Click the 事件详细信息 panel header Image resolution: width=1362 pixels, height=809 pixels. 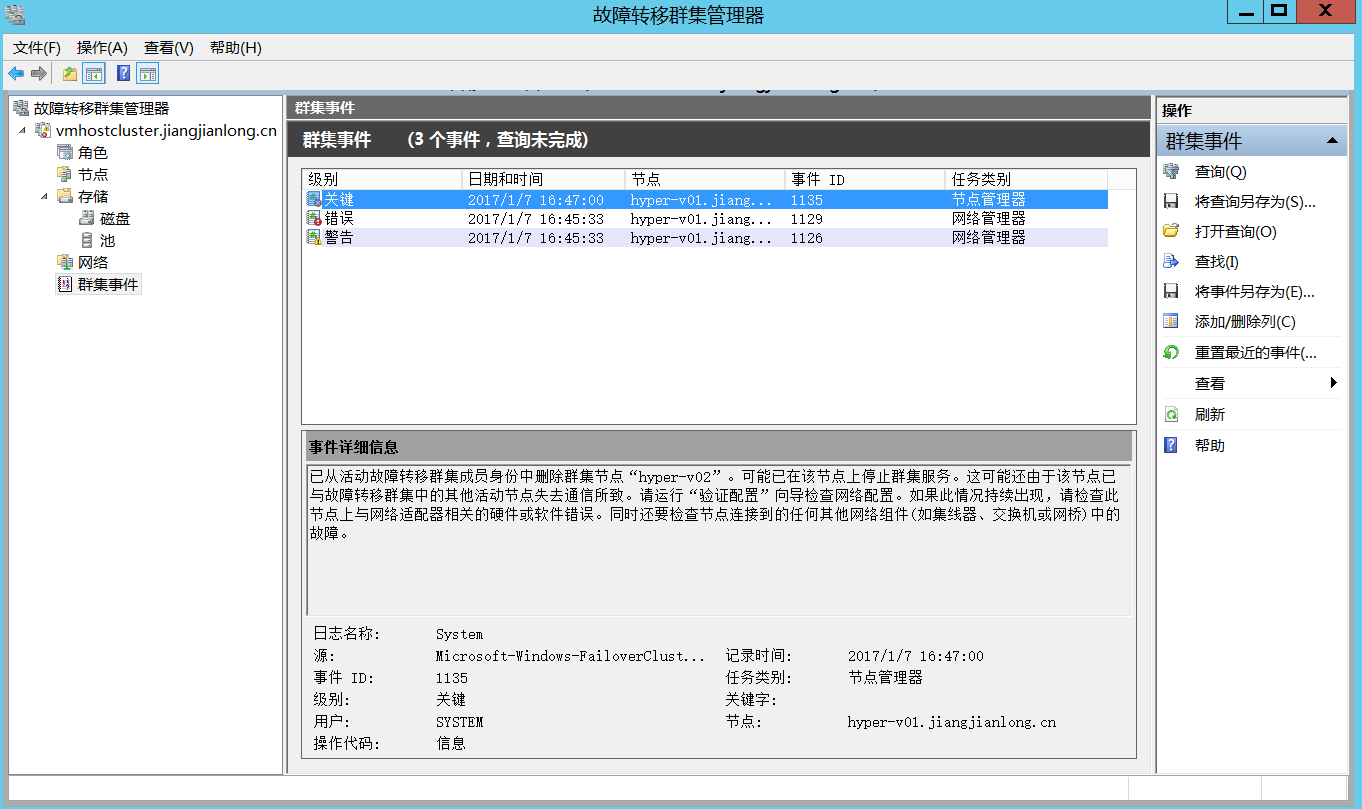point(718,446)
